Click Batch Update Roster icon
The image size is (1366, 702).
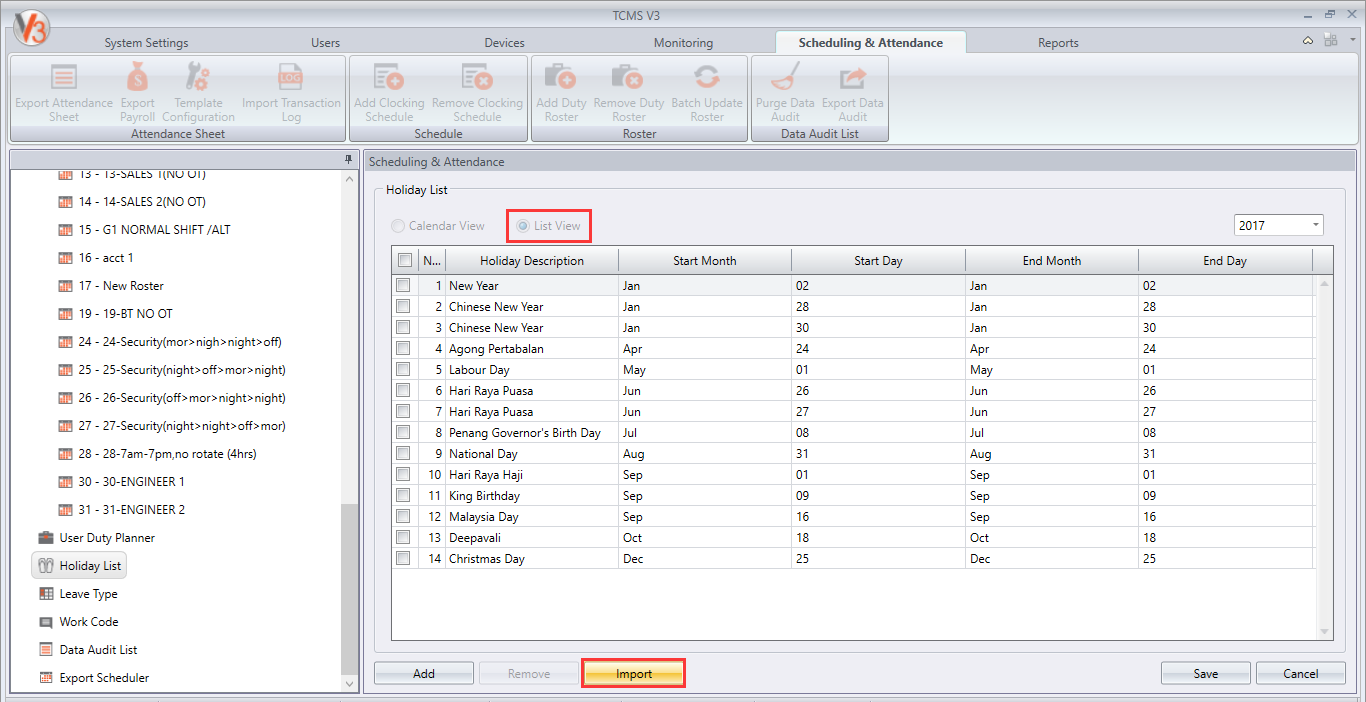707,77
